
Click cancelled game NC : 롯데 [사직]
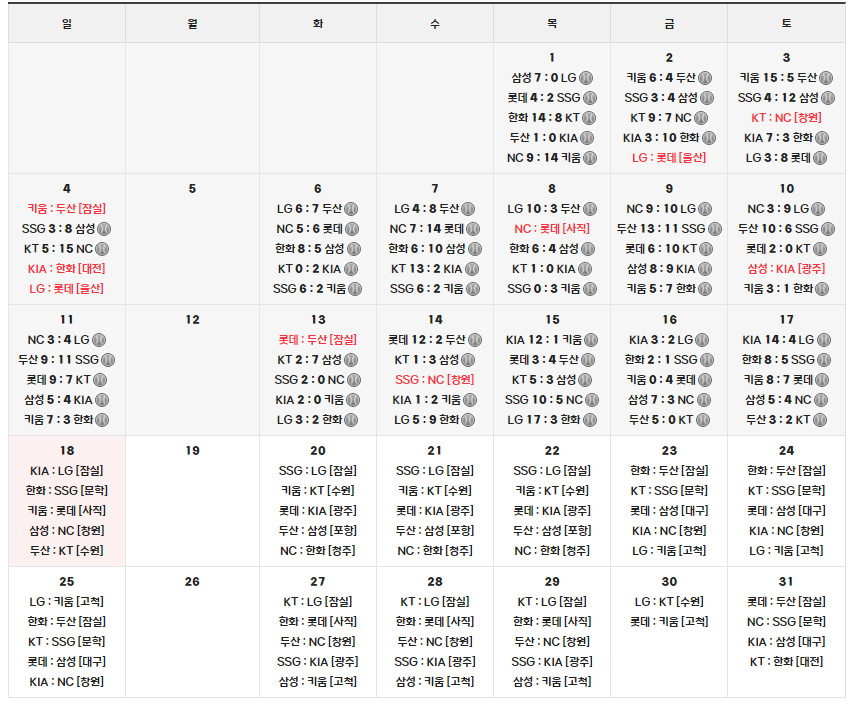tap(552, 229)
